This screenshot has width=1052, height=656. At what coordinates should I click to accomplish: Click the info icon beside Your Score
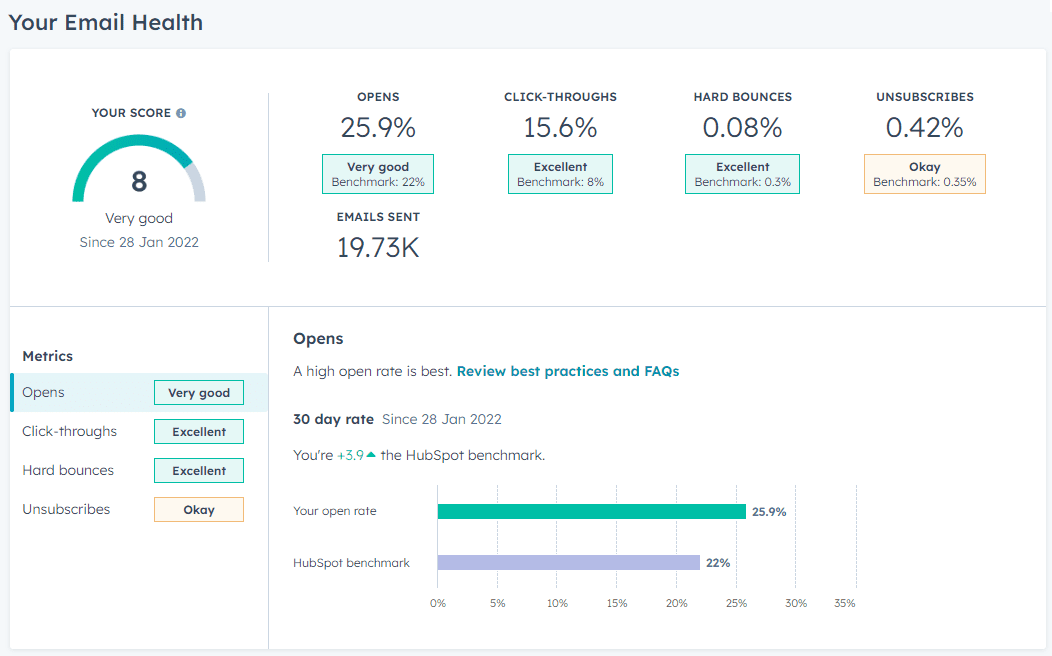181,113
